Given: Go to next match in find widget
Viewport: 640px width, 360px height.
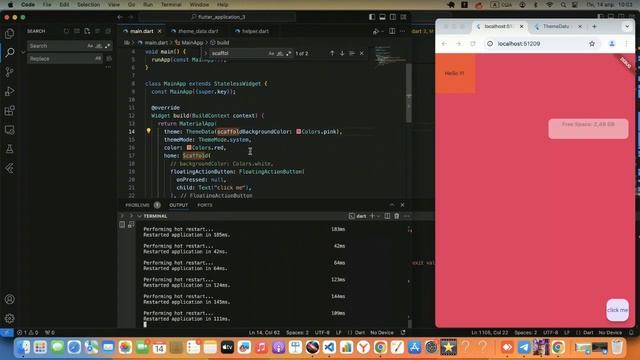Looking at the screenshot, I should pyautogui.click(x=342, y=53).
